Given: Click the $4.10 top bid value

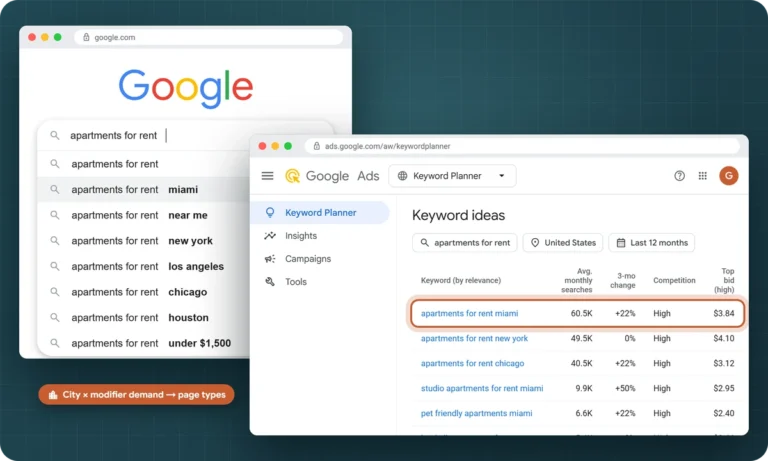Looking at the screenshot, I should point(724,339).
